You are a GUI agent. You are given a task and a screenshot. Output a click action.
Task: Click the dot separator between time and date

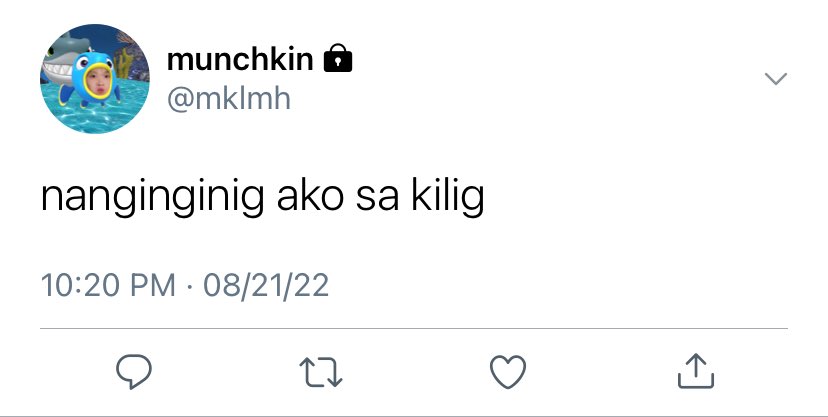pyautogui.click(x=190, y=286)
